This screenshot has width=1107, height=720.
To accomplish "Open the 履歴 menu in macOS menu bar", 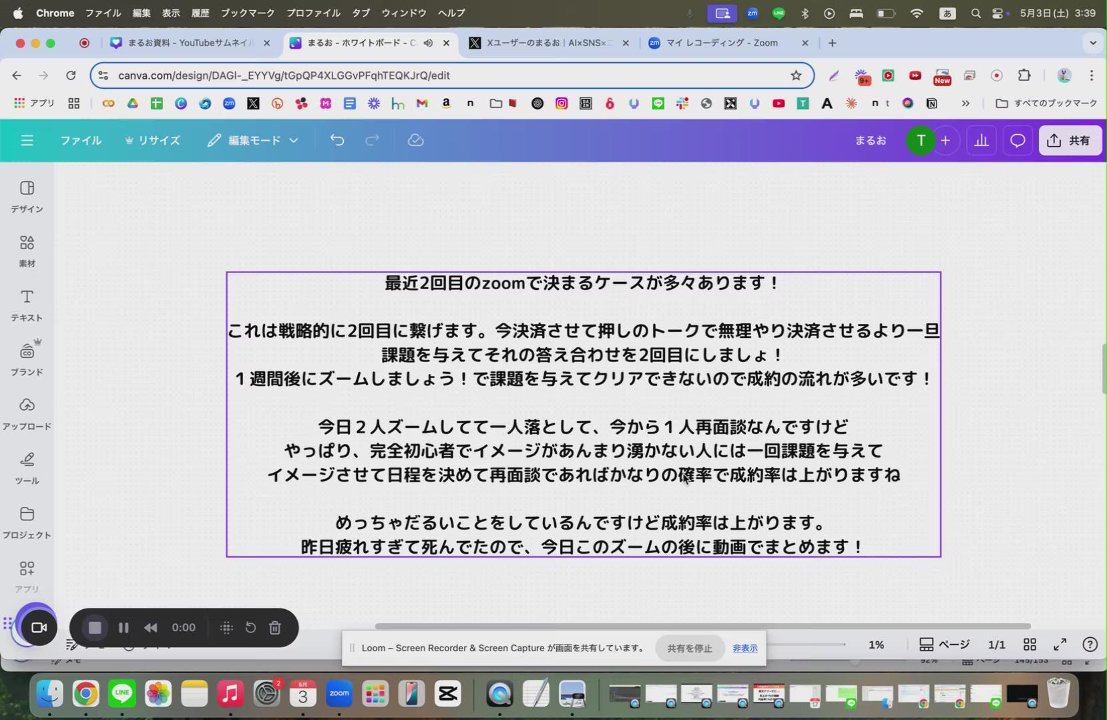I will [x=201, y=13].
